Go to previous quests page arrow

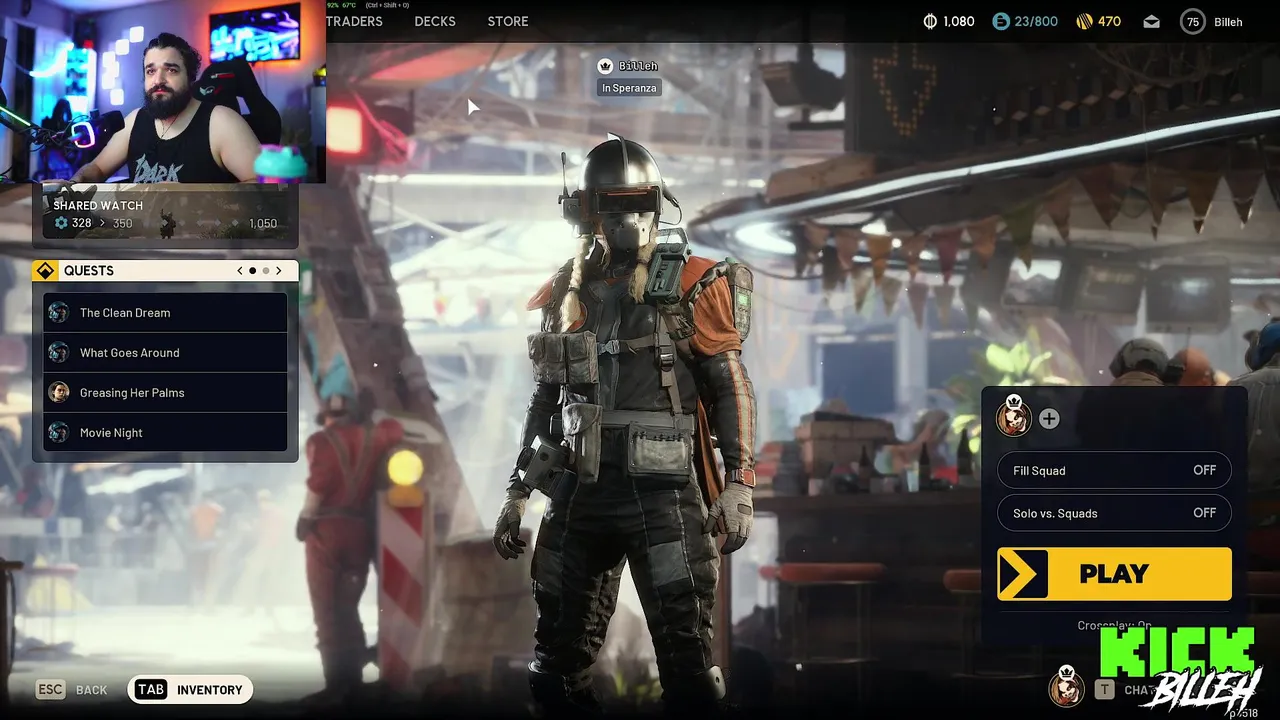coord(240,271)
